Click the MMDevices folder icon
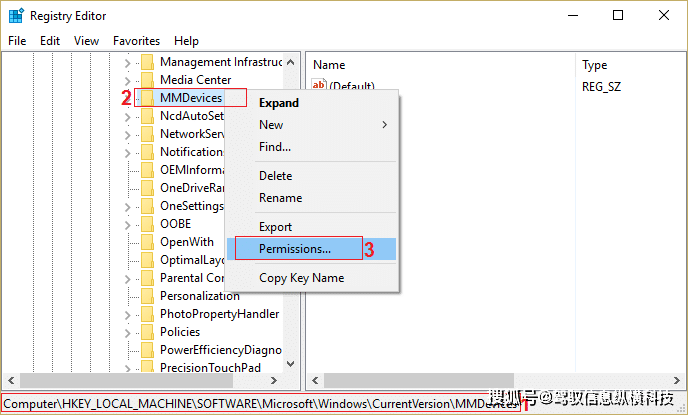This screenshot has height=415, width=688. point(147,98)
